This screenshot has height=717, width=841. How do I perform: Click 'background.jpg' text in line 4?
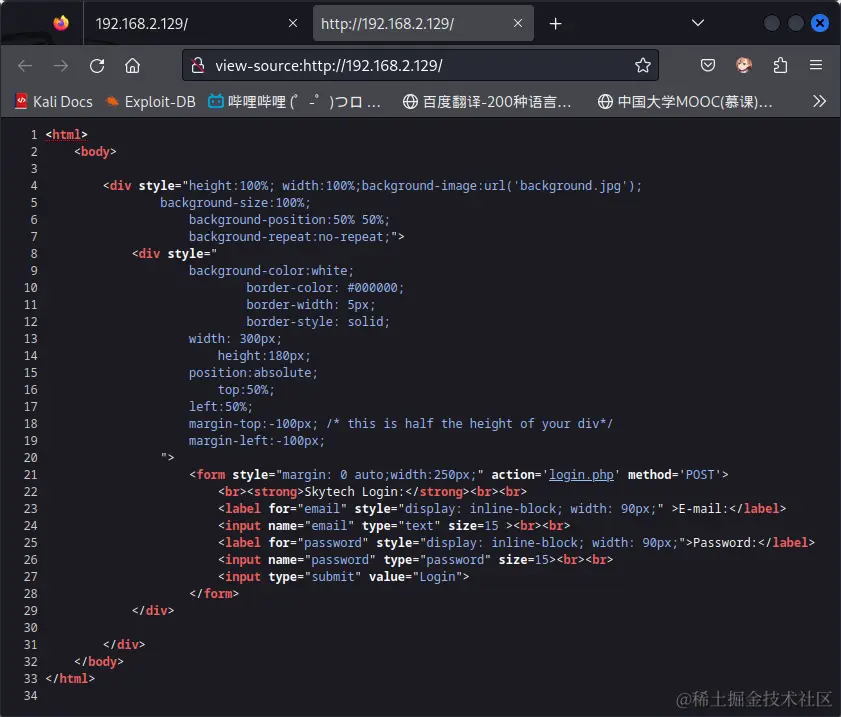tap(571, 186)
